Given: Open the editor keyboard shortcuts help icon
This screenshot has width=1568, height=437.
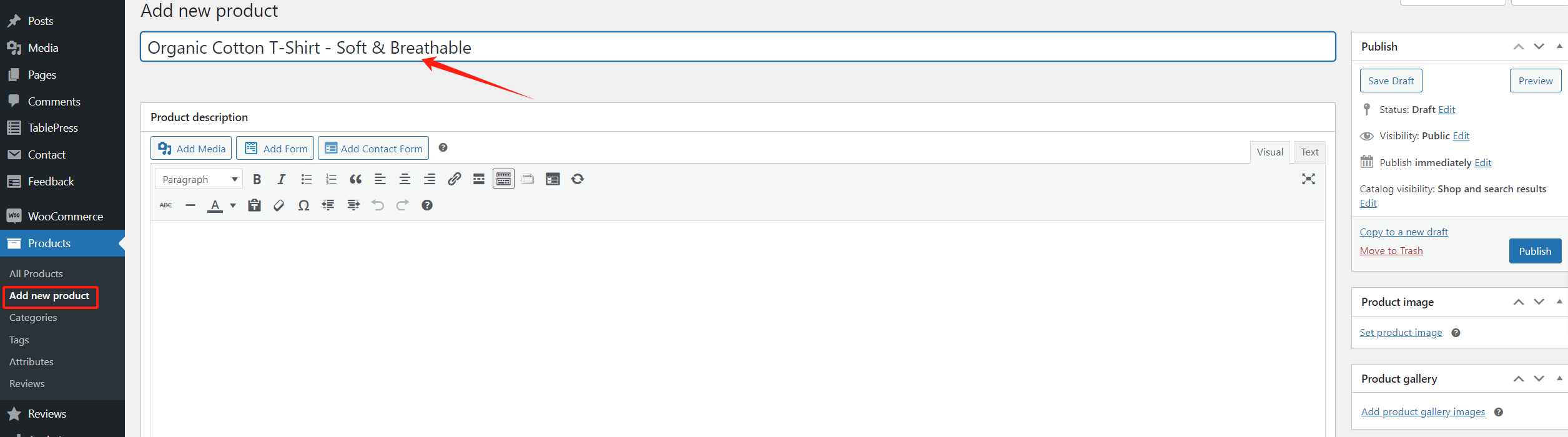Looking at the screenshot, I should coord(427,205).
